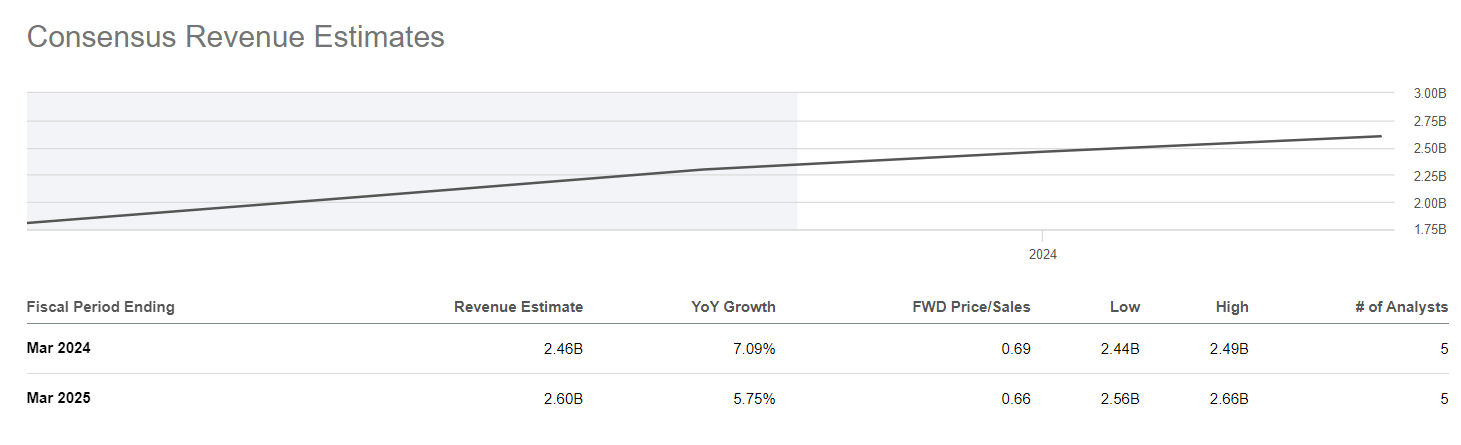Image resolution: width=1461 pixels, height=445 pixels.
Task: Click the 5.75% YoY growth value
Action: pyautogui.click(x=754, y=398)
